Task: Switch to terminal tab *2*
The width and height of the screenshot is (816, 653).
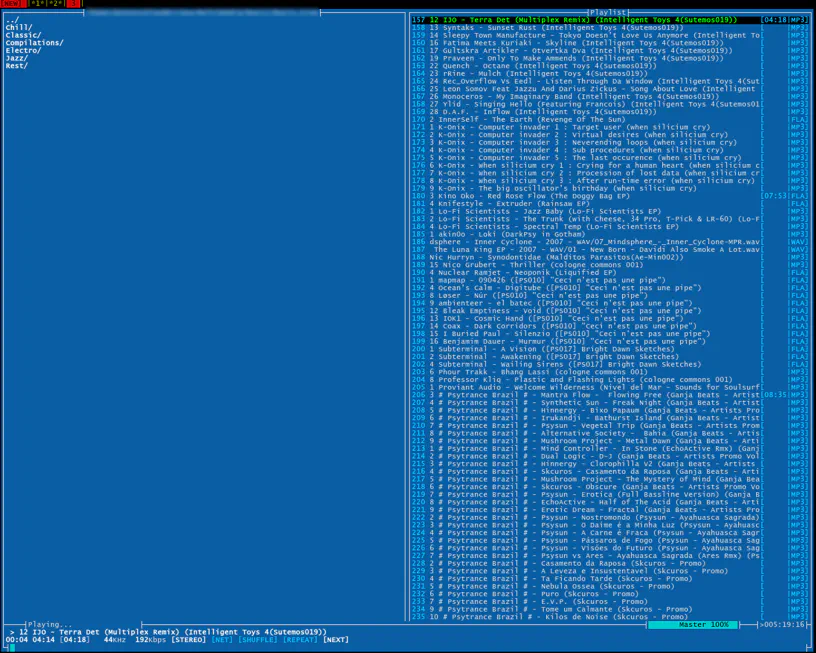Action: pos(55,4)
